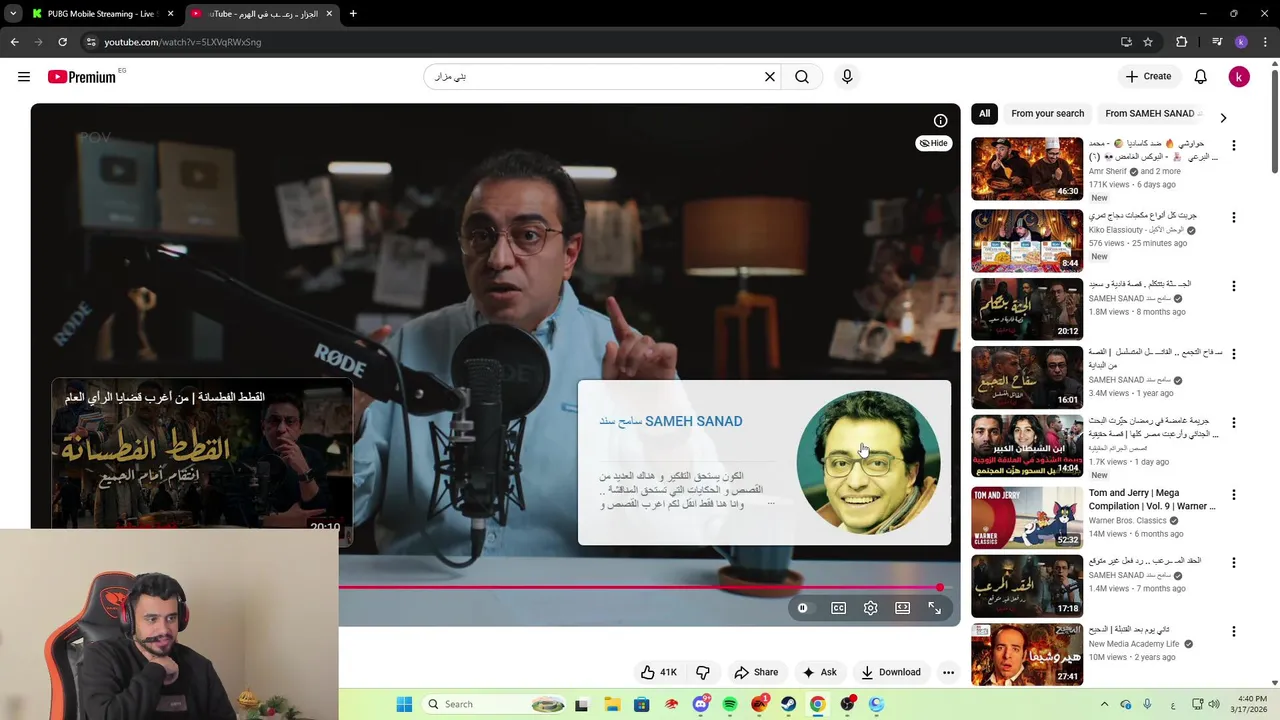Image resolution: width=1280 pixels, height=720 pixels.
Task: Open options for 17:18 video
Action: [x=1233, y=563]
